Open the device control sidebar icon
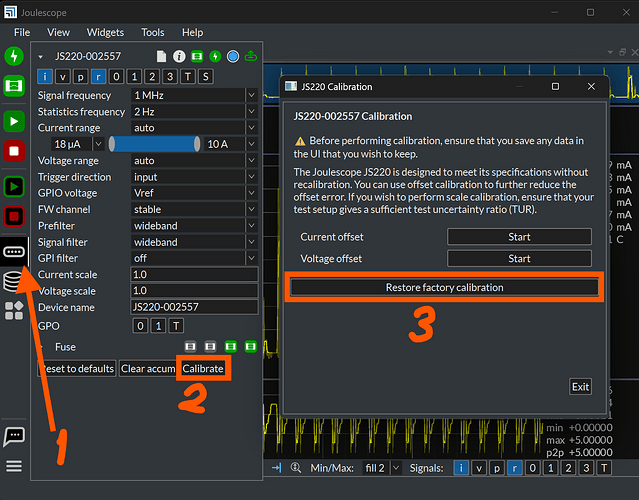Screen dimensions: 639x500 click(x=14, y=252)
